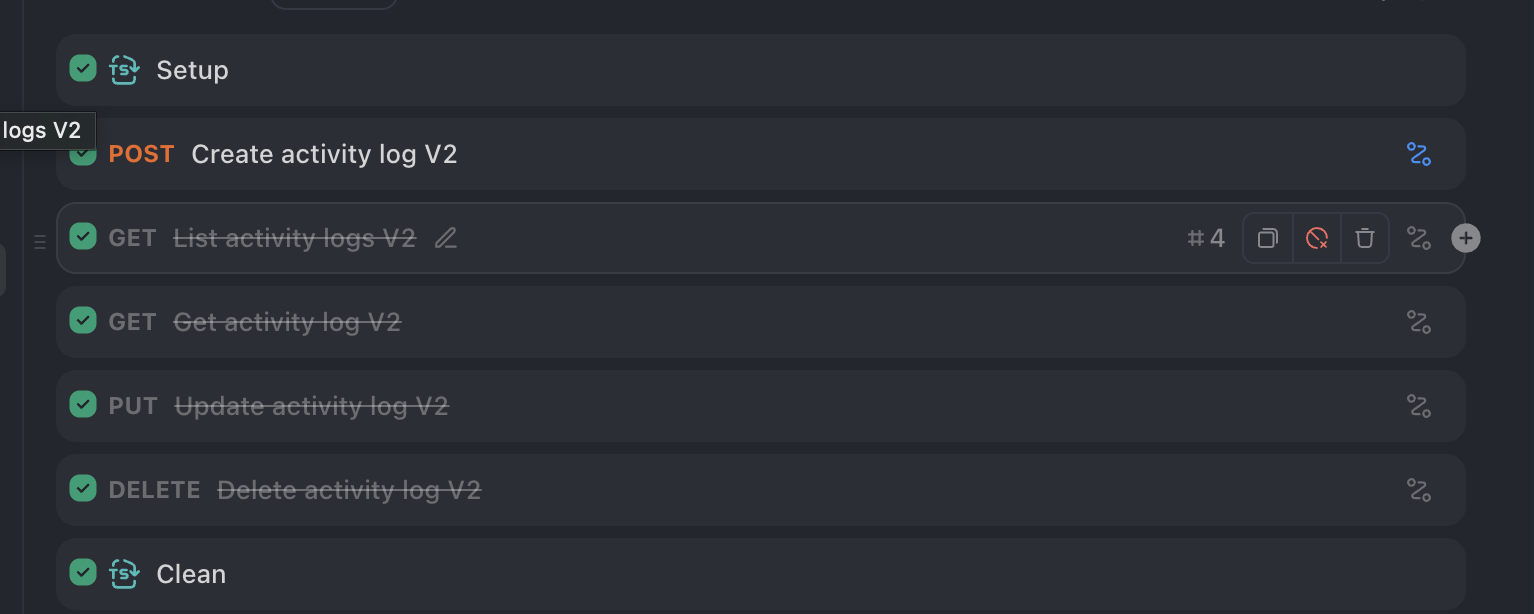The image size is (1534, 614).
Task: Click the red disable icon on List activity logs row
Action: pyautogui.click(x=1317, y=238)
